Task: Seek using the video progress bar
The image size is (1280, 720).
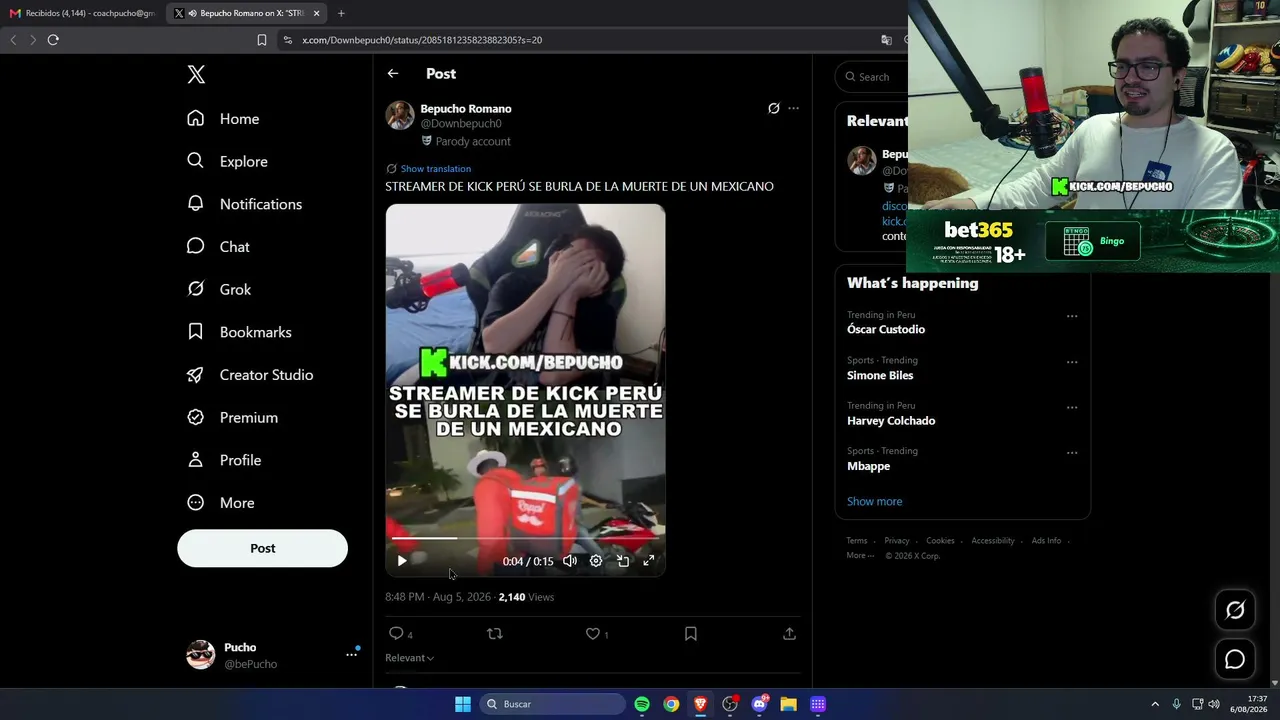Action: 525,538
